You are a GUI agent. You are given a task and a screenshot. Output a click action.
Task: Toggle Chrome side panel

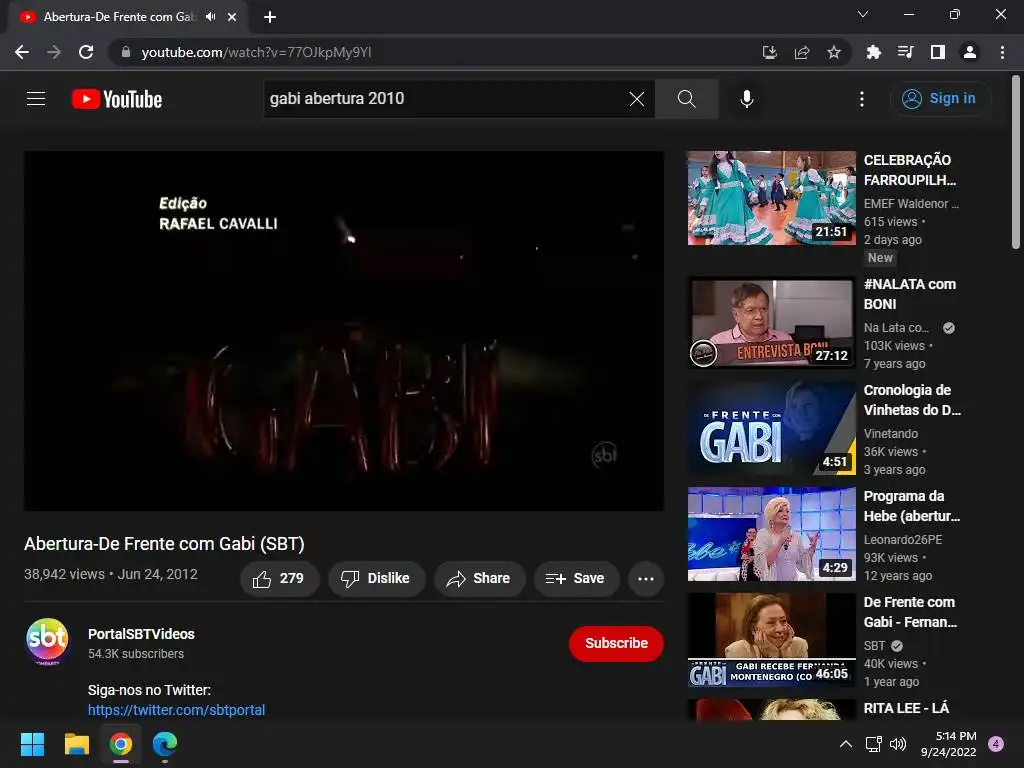click(x=938, y=52)
